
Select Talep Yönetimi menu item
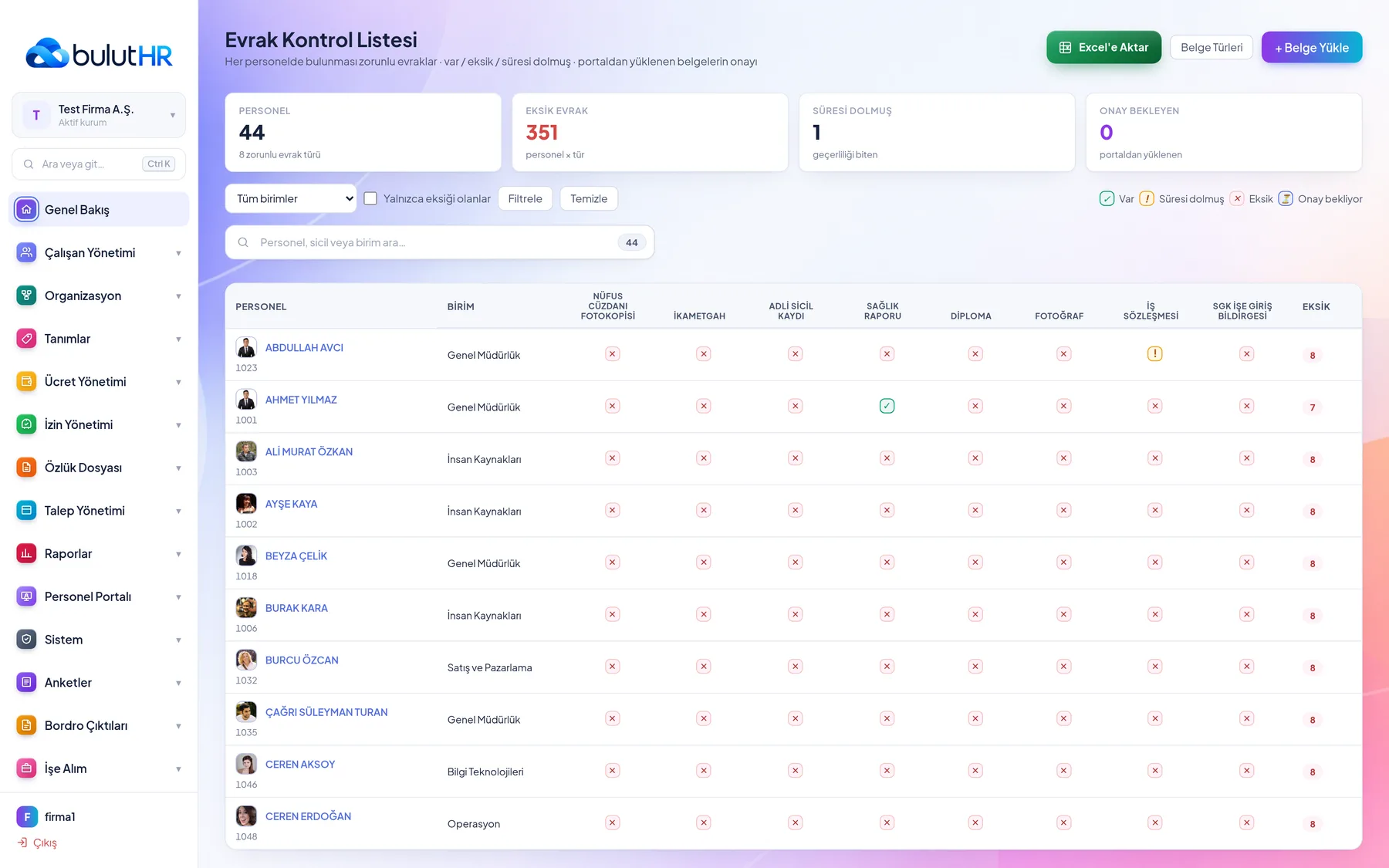(99, 511)
